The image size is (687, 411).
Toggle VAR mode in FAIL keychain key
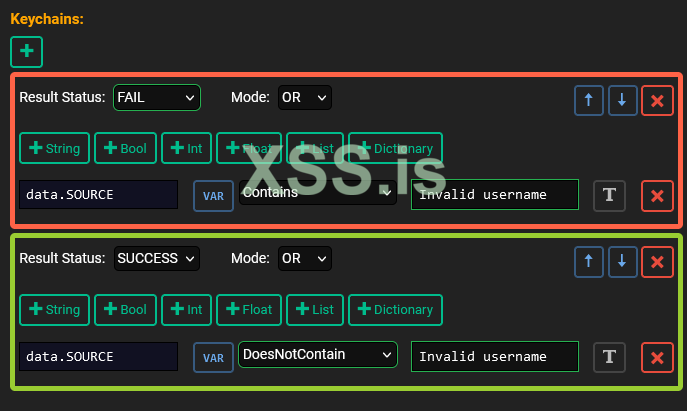click(213, 196)
